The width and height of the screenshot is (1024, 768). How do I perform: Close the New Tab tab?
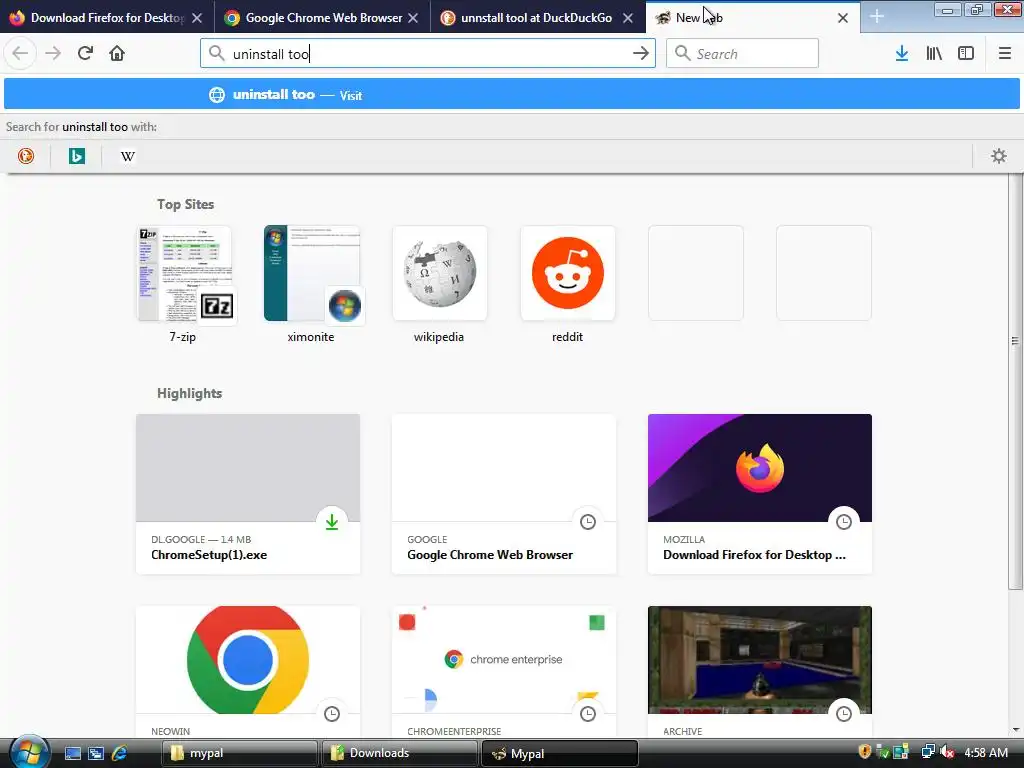(x=843, y=18)
